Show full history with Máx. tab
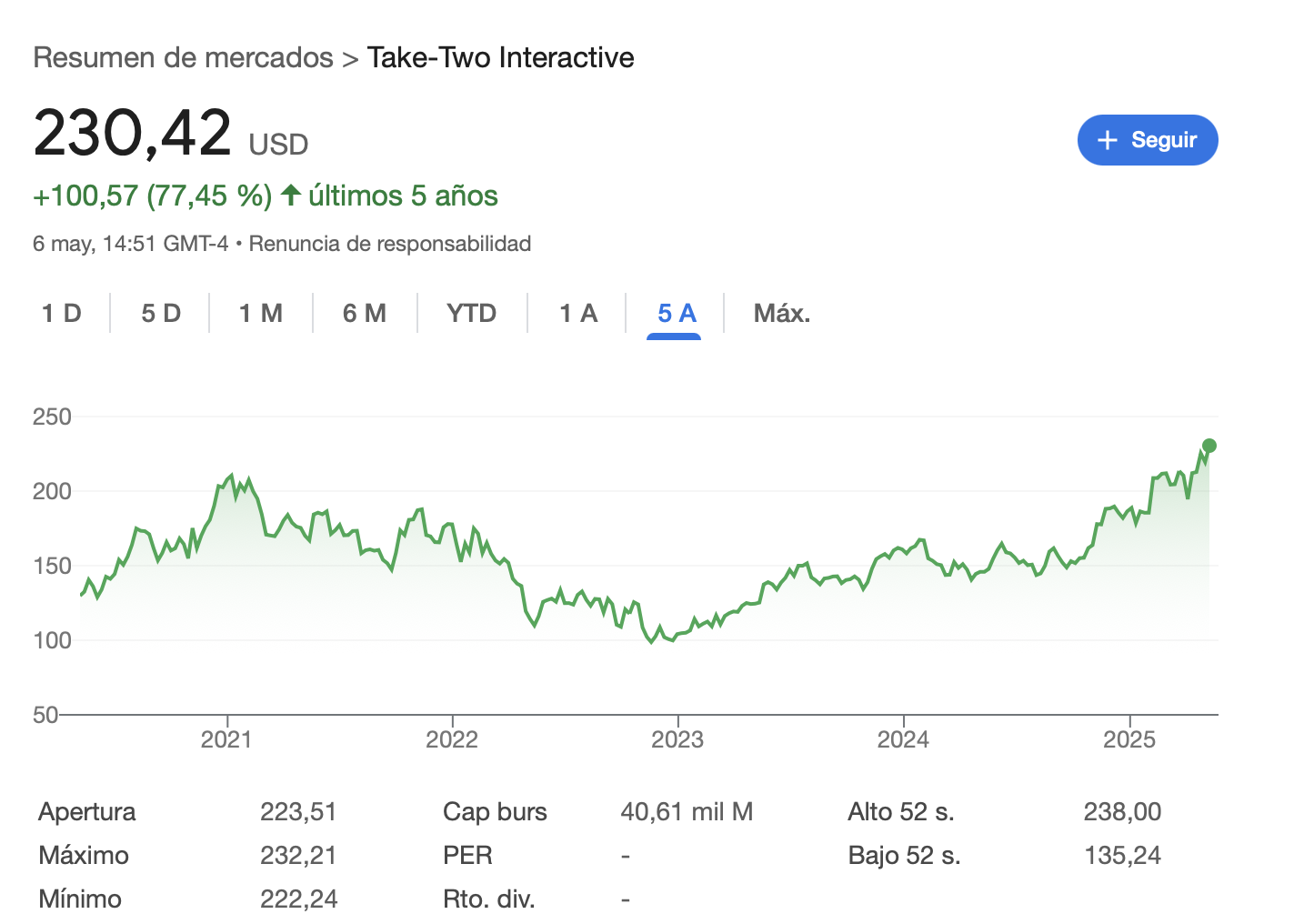This screenshot has height=924, width=1304. point(782,314)
